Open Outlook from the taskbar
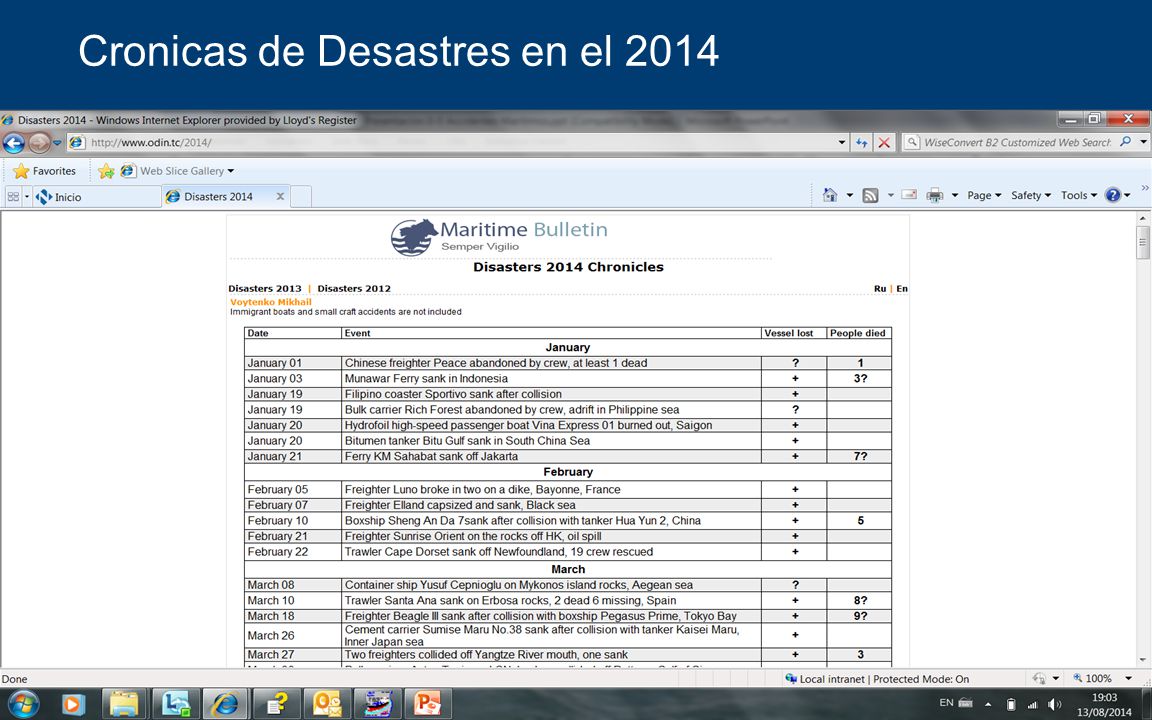The image size is (1152, 720). [x=327, y=705]
